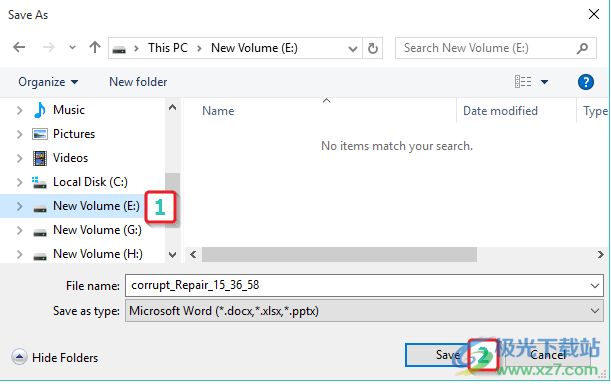Open the view options dropdown arrow
Image resolution: width=611 pixels, height=386 pixels.
pos(544,82)
